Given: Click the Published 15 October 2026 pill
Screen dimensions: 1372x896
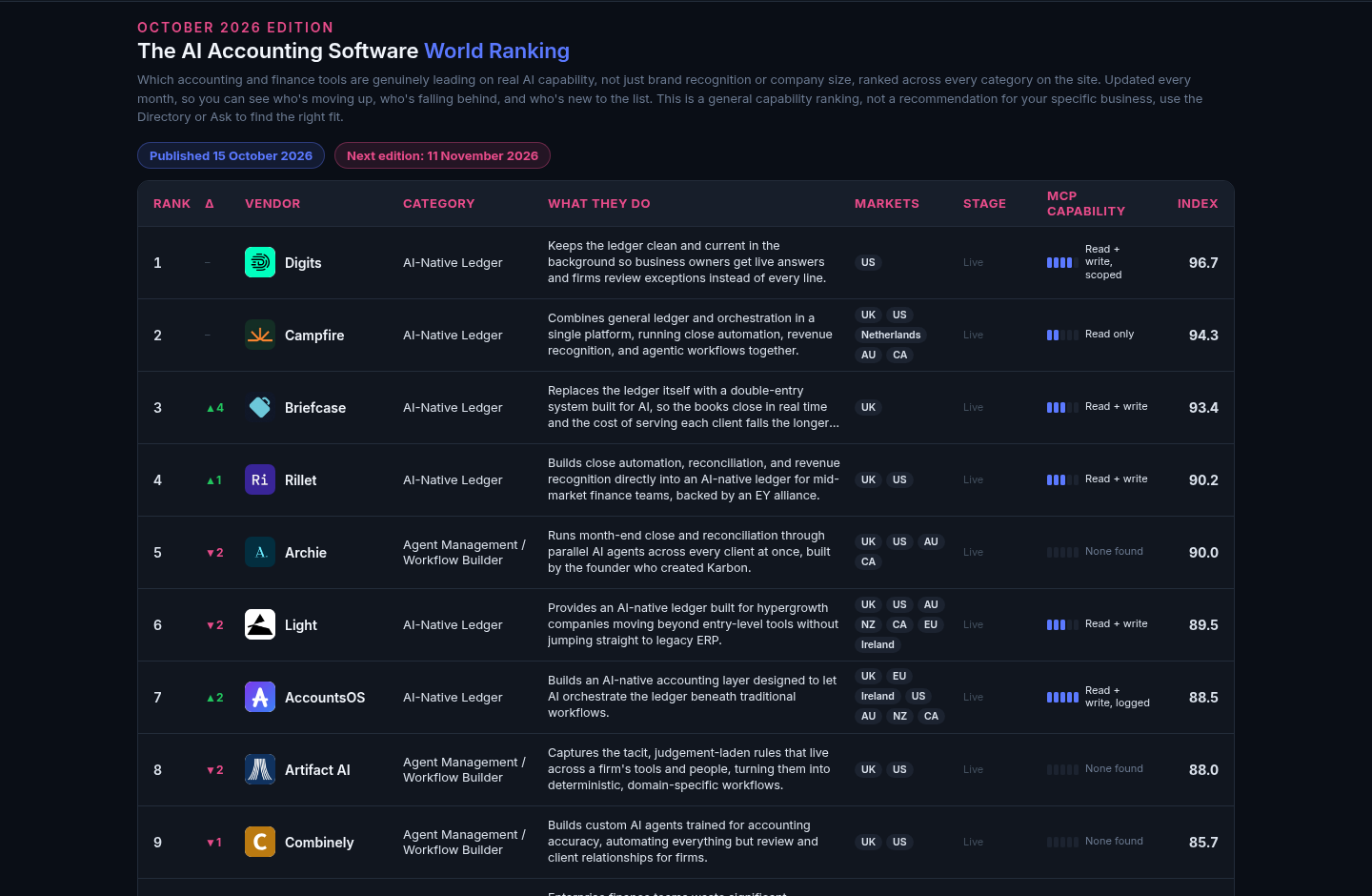Looking at the screenshot, I should point(231,155).
